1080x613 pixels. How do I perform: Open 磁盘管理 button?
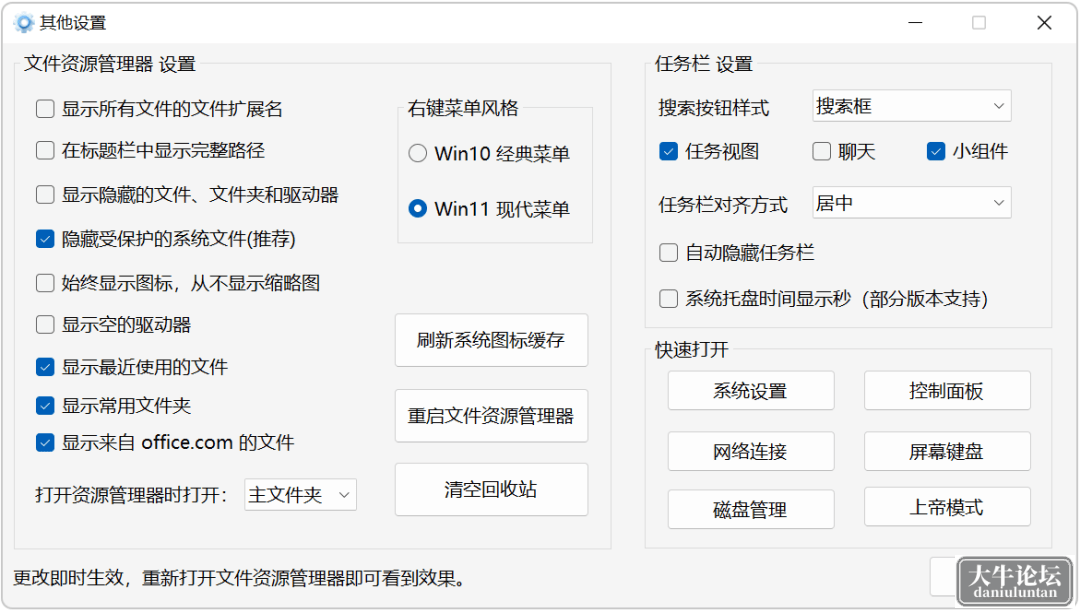(x=751, y=509)
